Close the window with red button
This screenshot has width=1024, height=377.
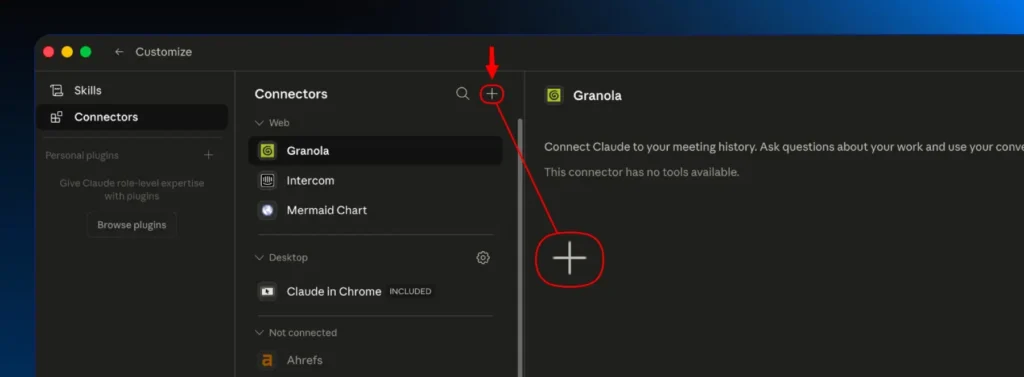point(49,52)
